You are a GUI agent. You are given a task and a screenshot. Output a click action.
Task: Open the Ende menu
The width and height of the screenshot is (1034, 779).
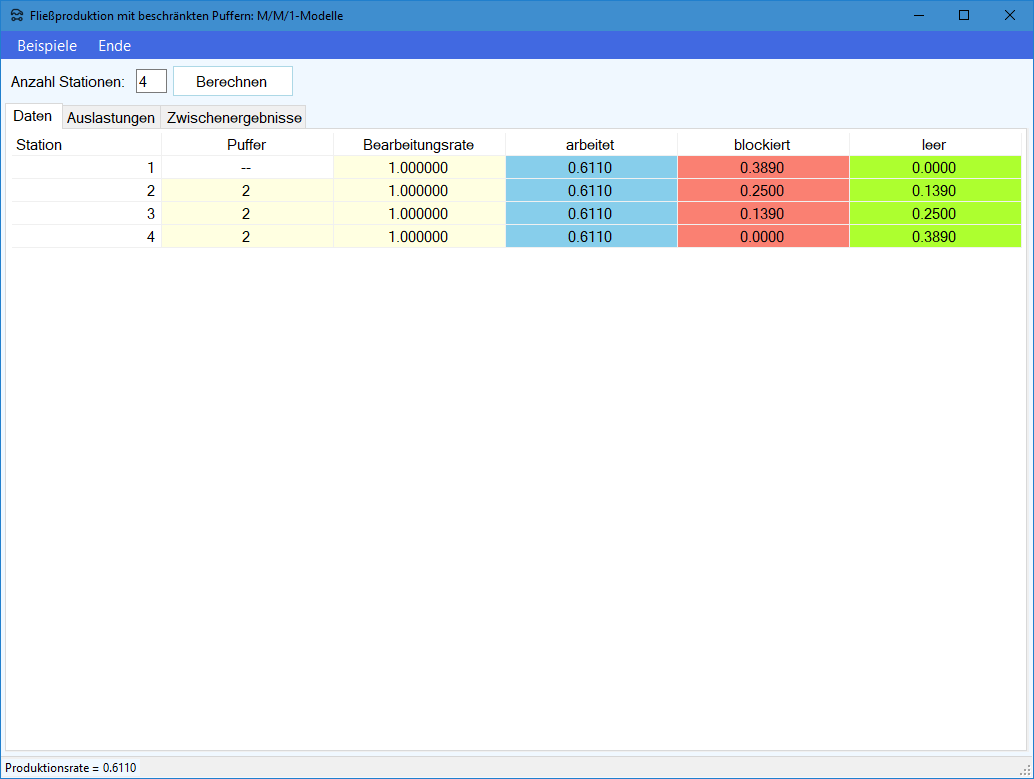114,46
